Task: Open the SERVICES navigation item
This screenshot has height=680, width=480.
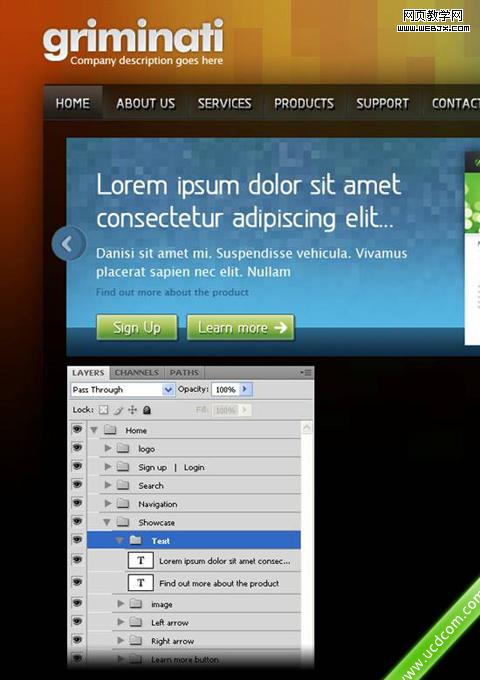Action: (225, 103)
